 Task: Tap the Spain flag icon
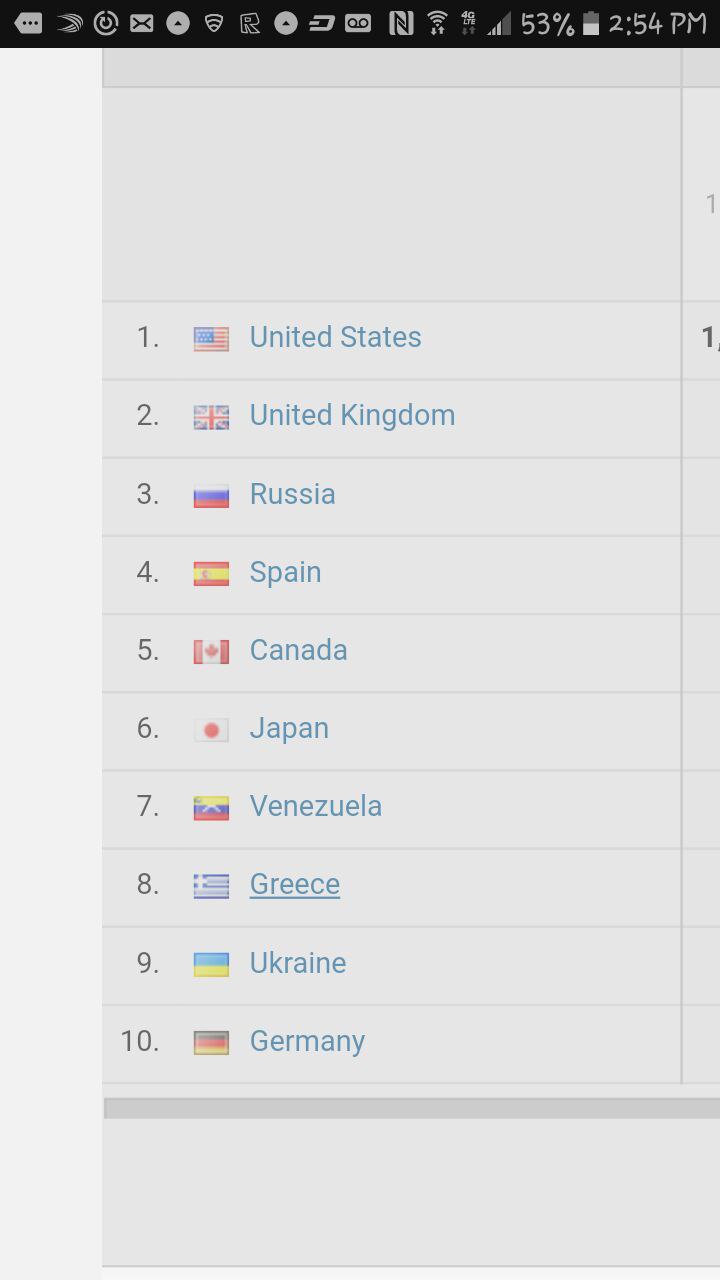[211, 573]
